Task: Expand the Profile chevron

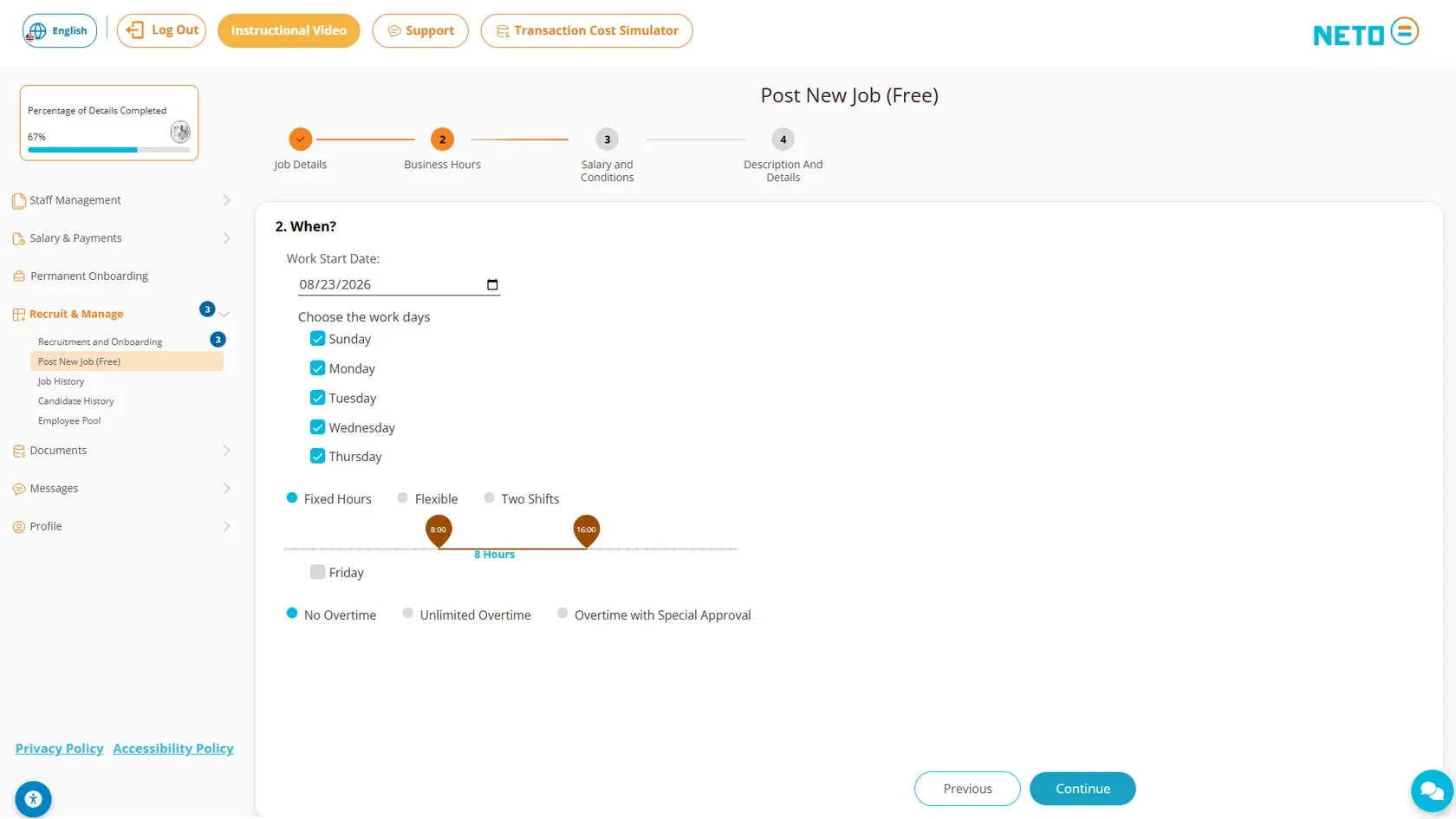Action: point(226,527)
